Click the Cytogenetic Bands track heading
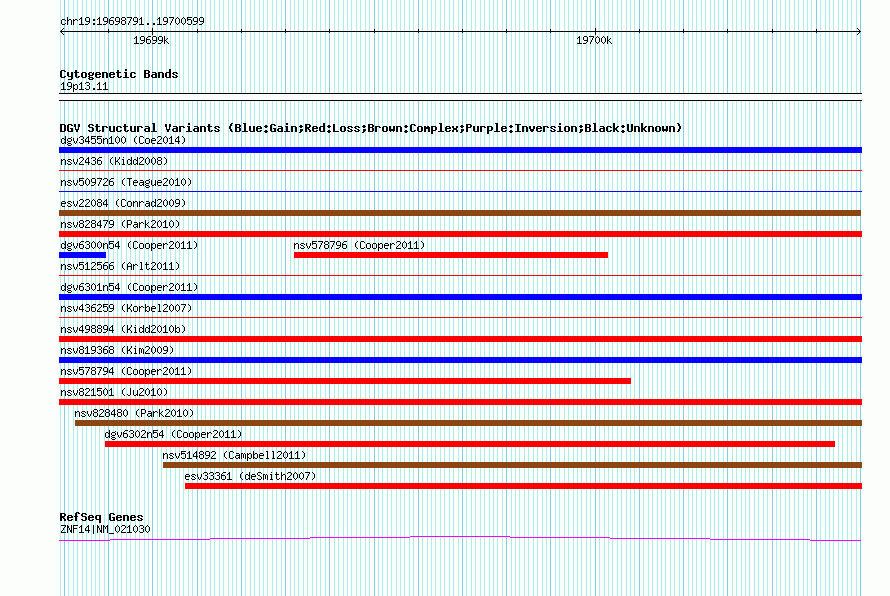The image size is (890, 596). click(x=119, y=74)
